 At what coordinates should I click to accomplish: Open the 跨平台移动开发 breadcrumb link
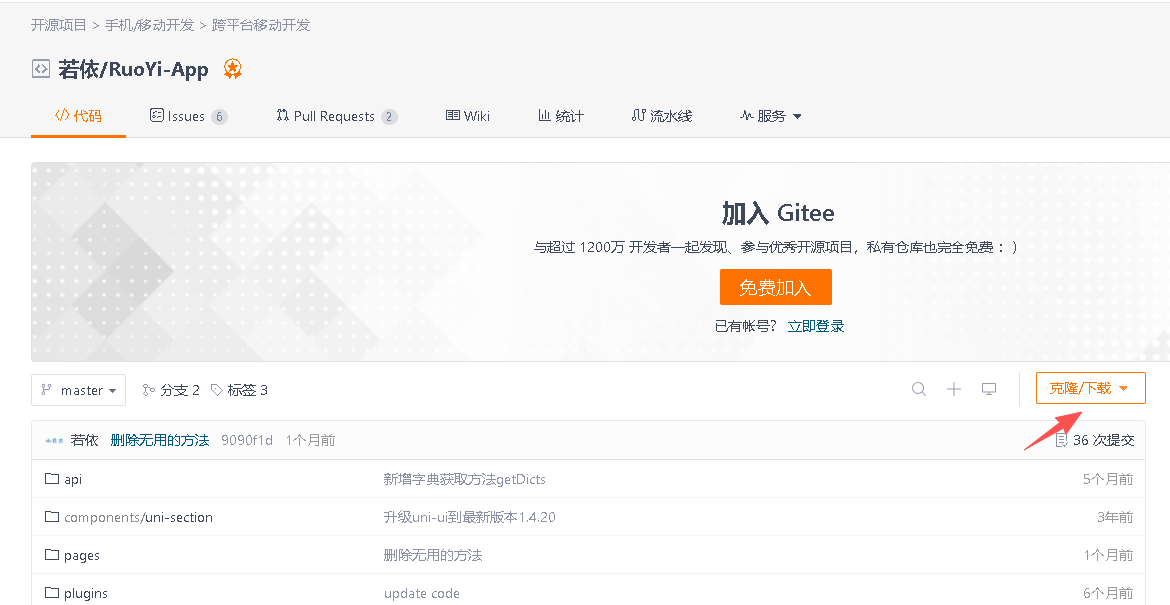click(261, 25)
